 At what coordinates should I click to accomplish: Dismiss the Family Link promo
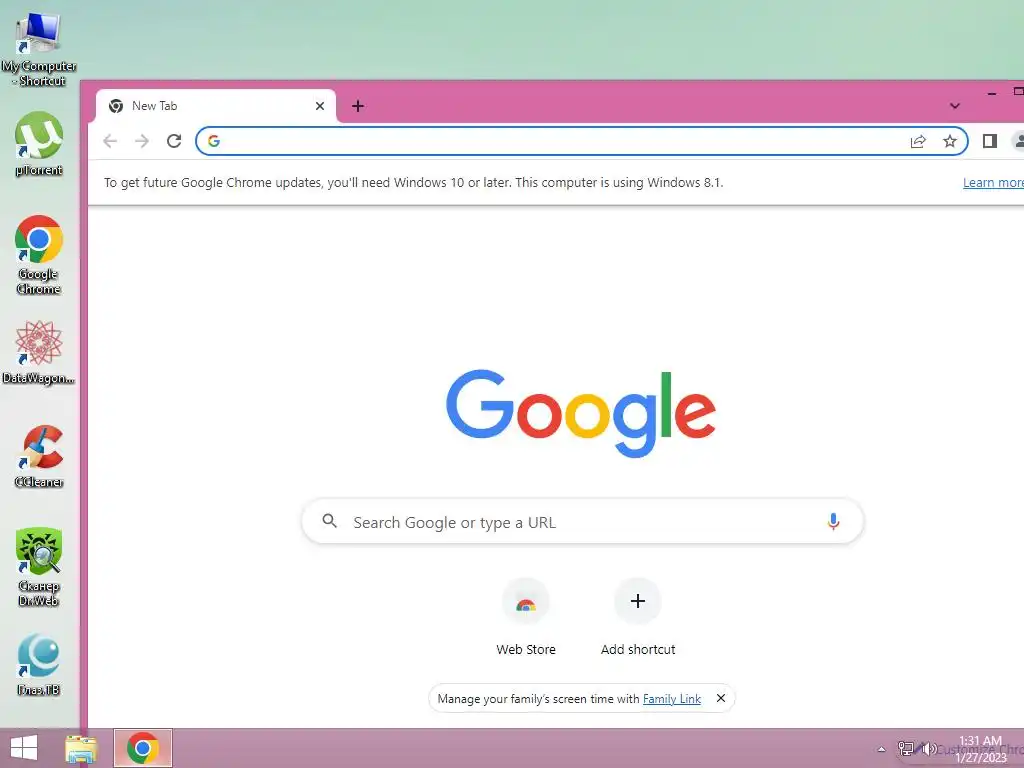click(721, 698)
